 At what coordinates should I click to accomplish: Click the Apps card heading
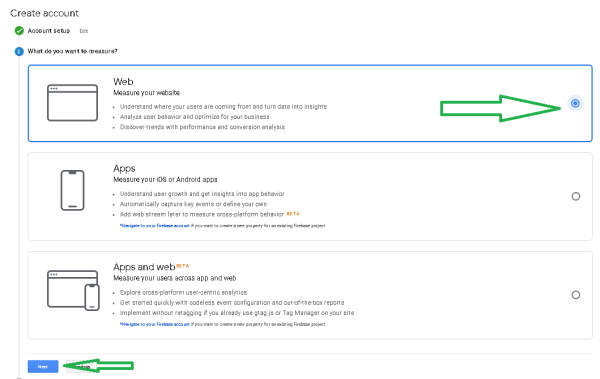pos(124,168)
